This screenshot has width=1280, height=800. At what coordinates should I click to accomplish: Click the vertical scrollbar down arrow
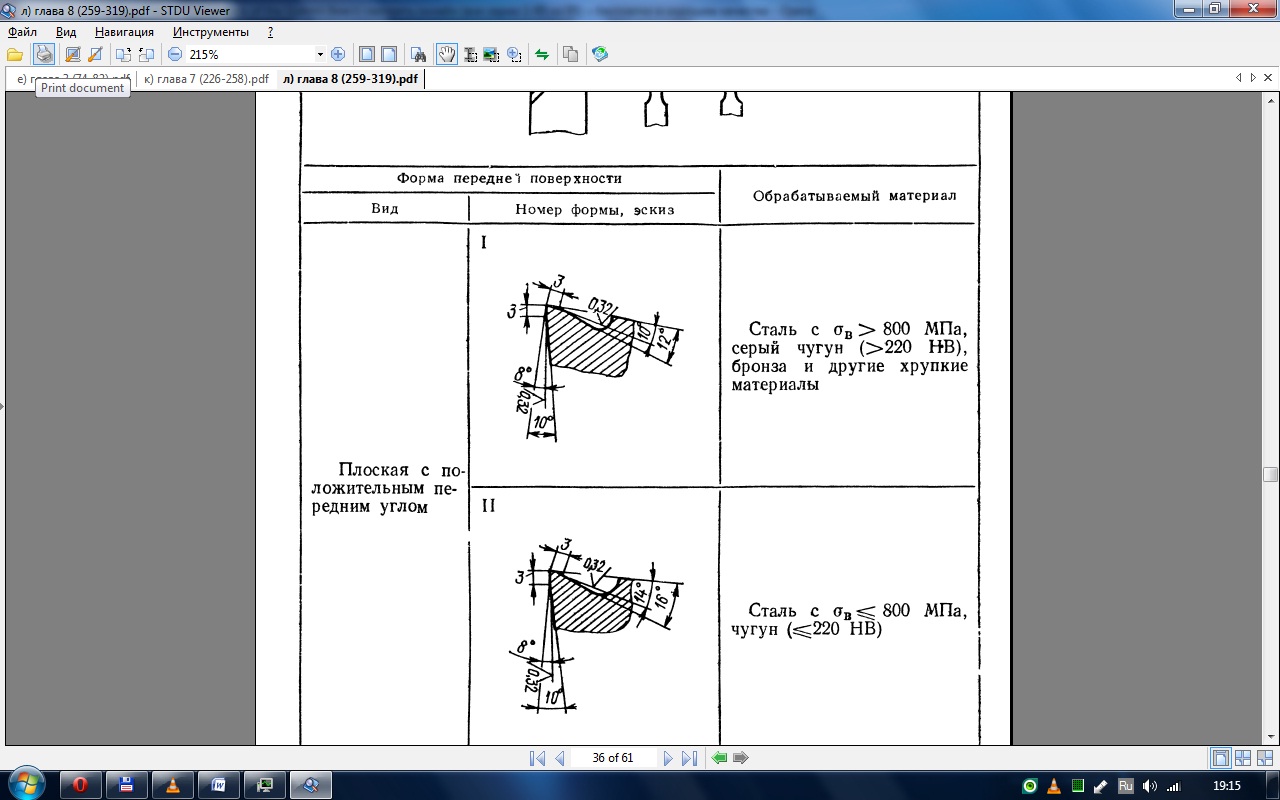[1270, 737]
